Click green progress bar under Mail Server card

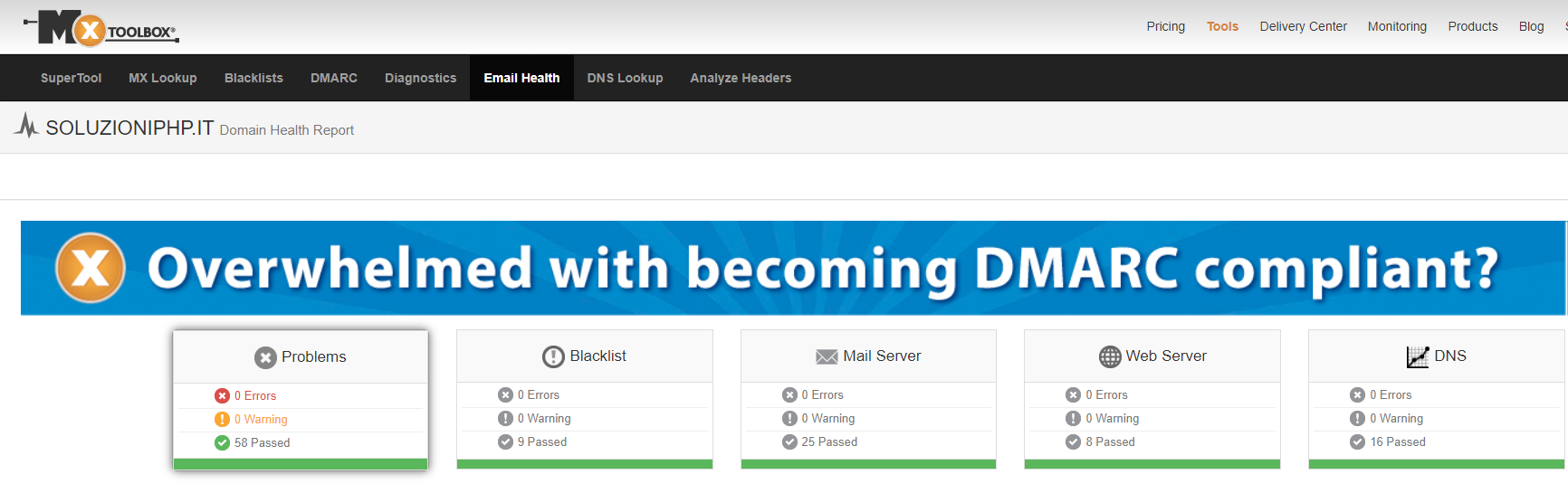click(x=868, y=464)
